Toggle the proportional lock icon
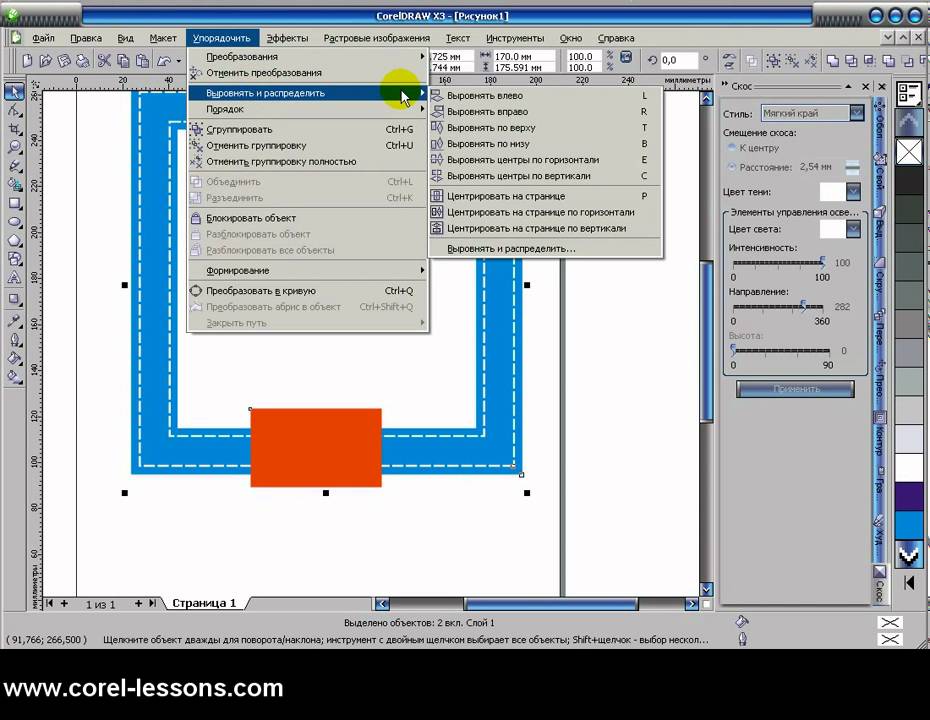 coord(626,57)
